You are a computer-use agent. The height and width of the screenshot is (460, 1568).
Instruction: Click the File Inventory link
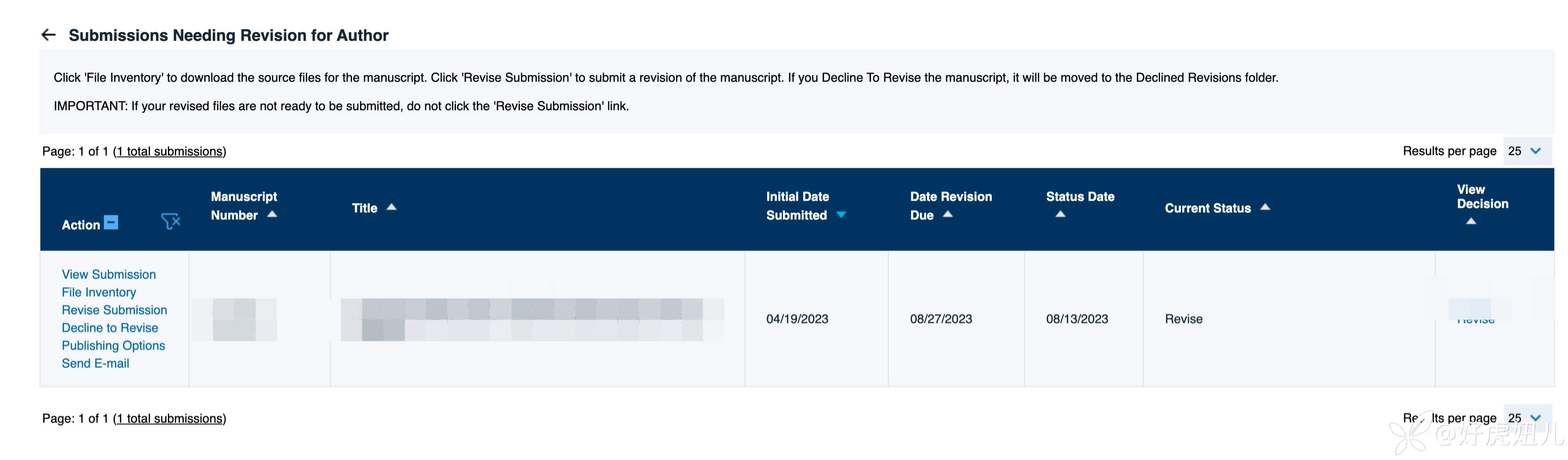pos(99,292)
